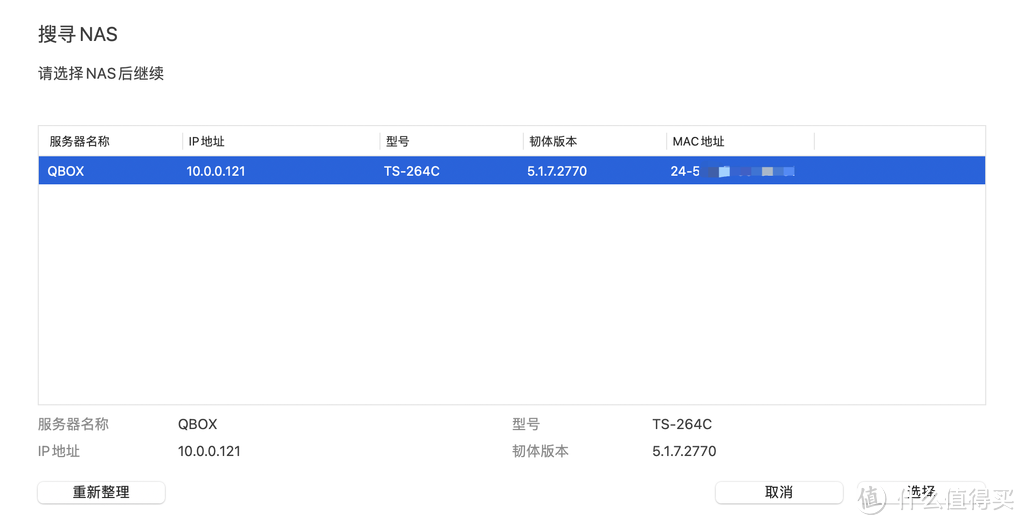This screenshot has height=525, width=1024.
Task: Click TS-264C value in details below list
Action: (682, 424)
